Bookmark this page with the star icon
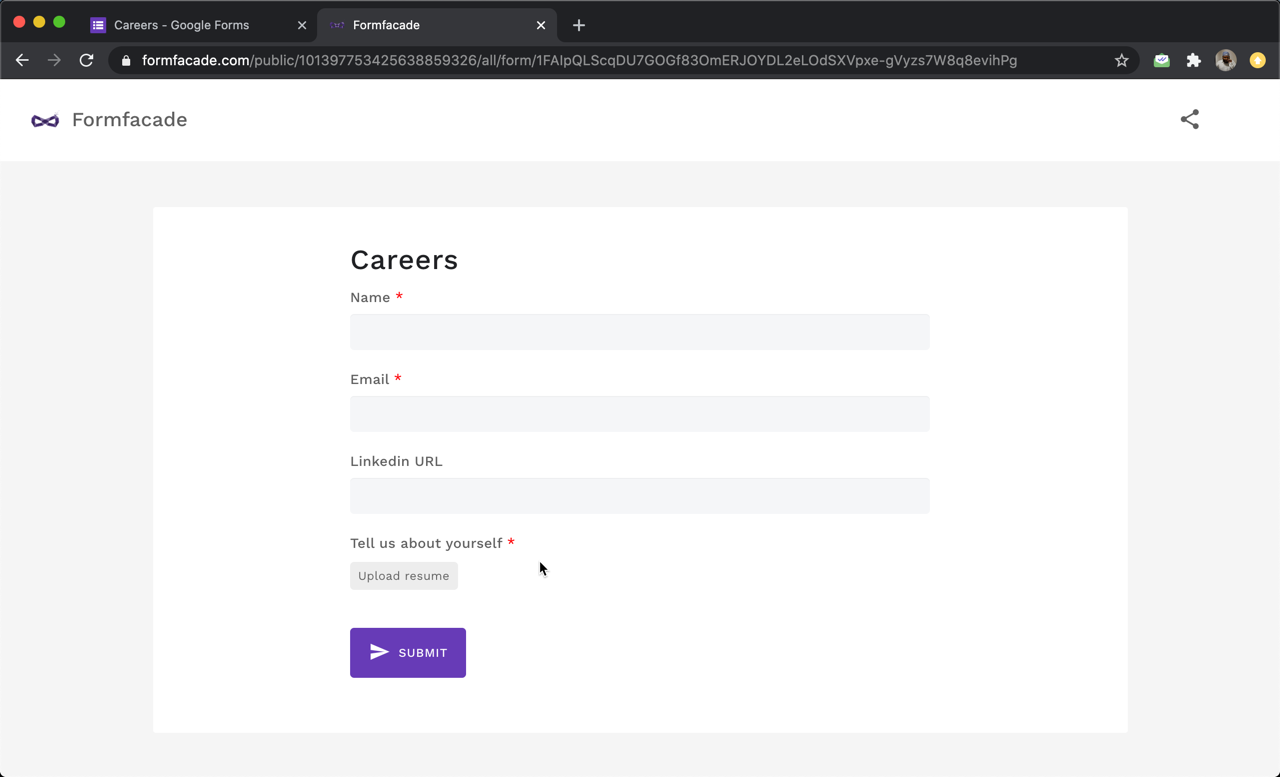Image resolution: width=1280 pixels, height=777 pixels. click(1121, 61)
